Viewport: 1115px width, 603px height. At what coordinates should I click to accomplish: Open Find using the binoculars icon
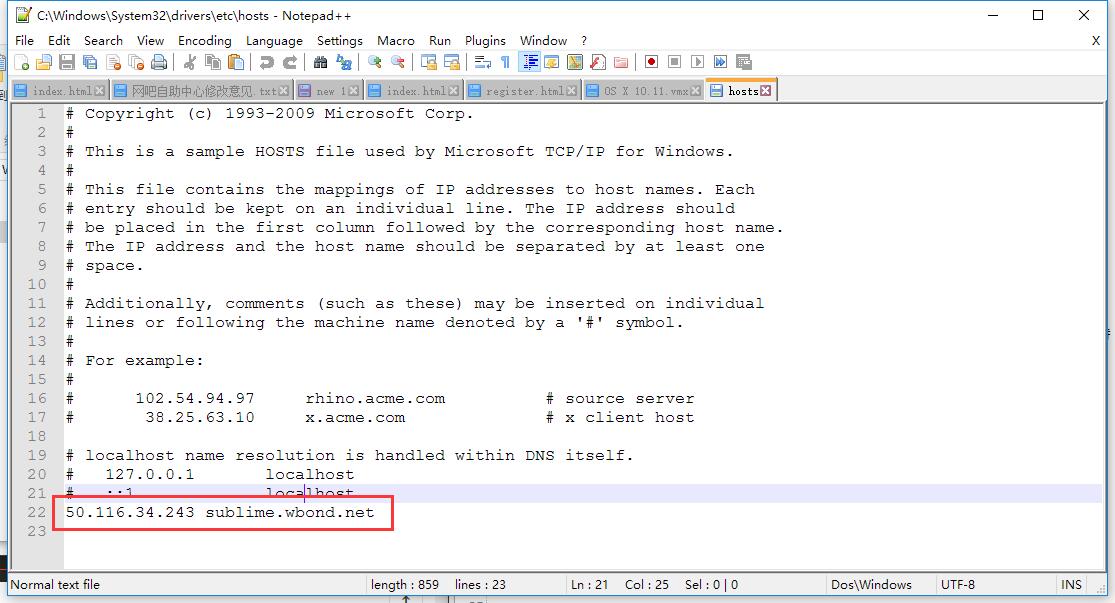(320, 62)
